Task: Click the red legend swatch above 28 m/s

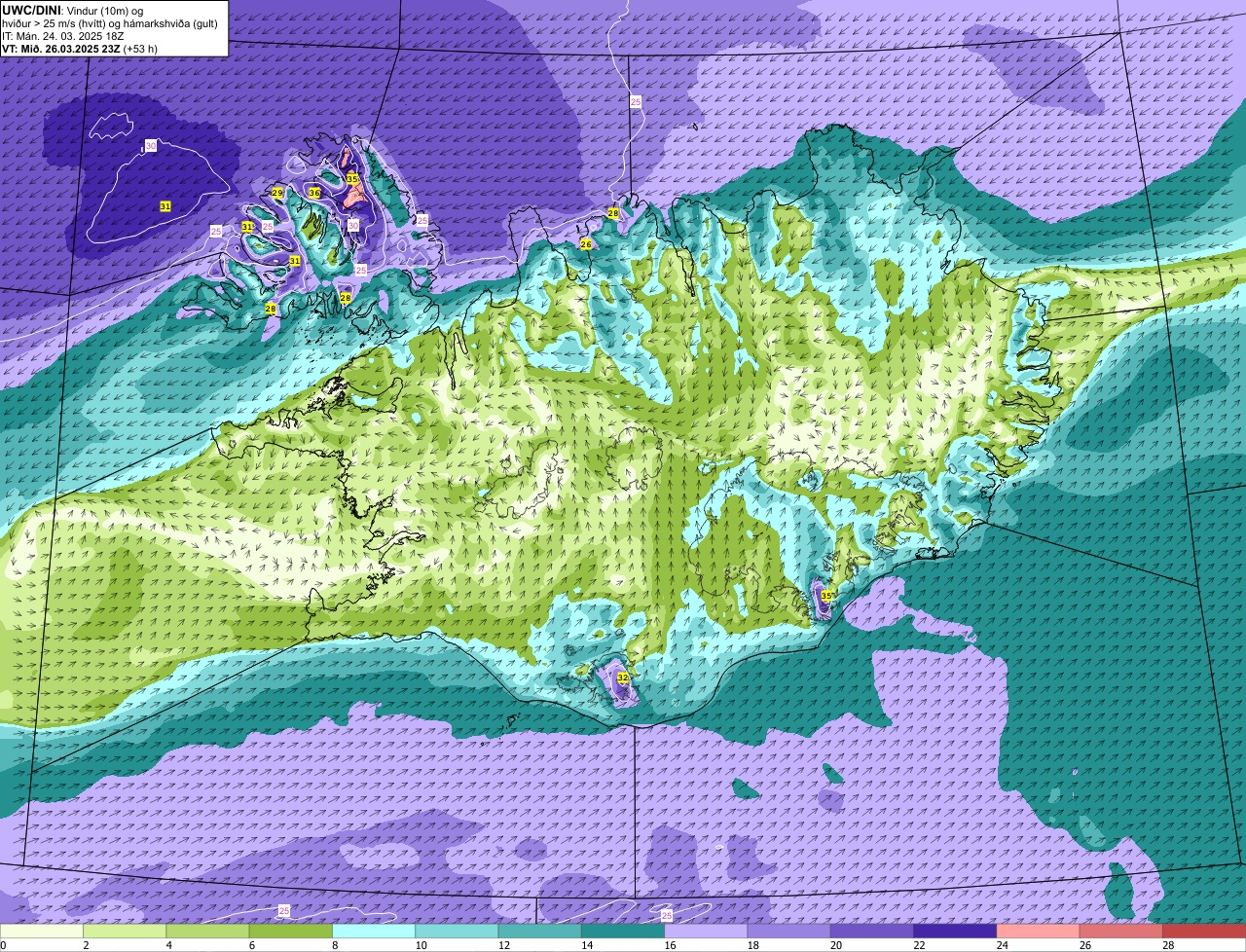Action: pyautogui.click(x=1204, y=932)
